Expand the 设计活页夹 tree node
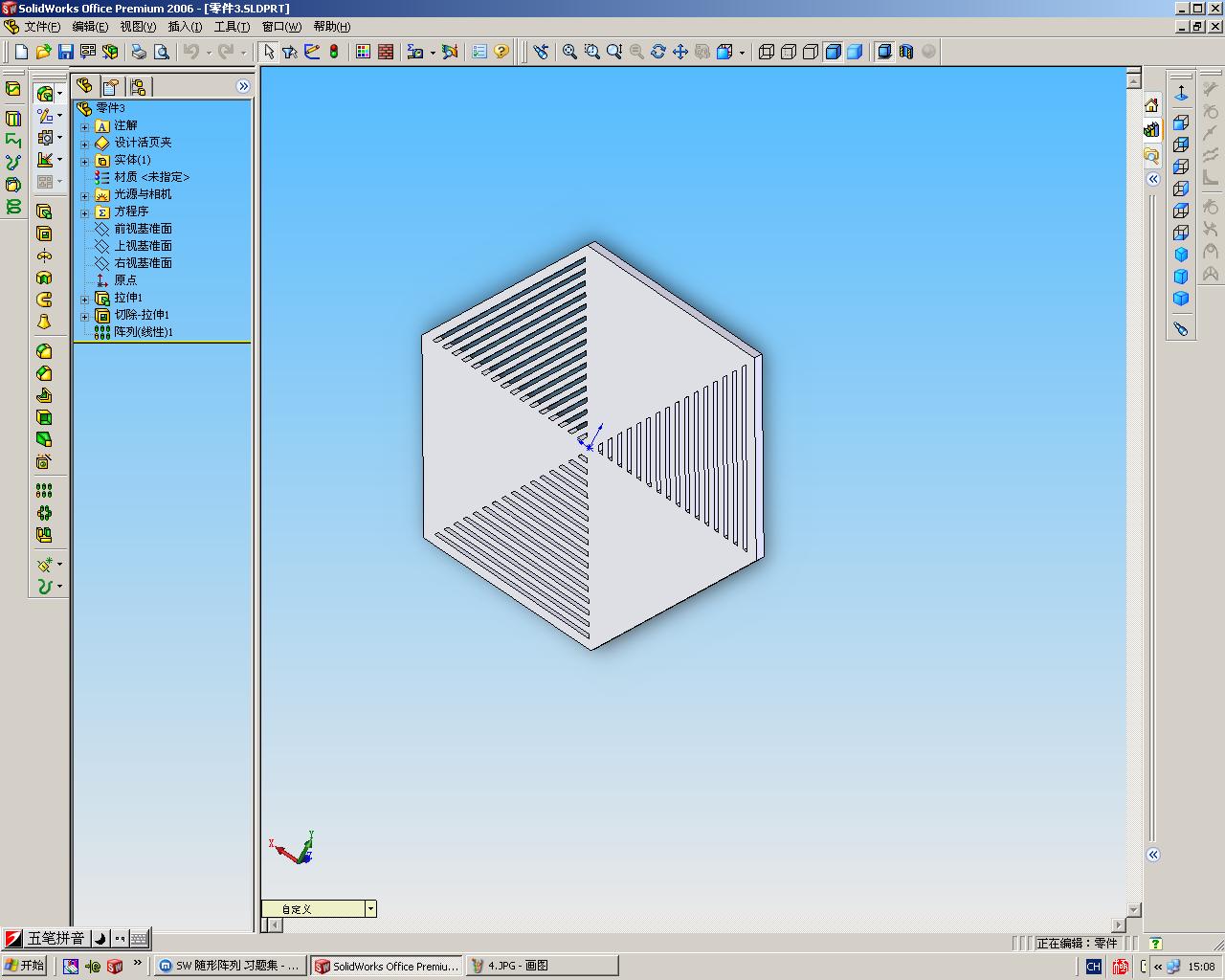This screenshot has height=980, width=1225. (x=84, y=144)
